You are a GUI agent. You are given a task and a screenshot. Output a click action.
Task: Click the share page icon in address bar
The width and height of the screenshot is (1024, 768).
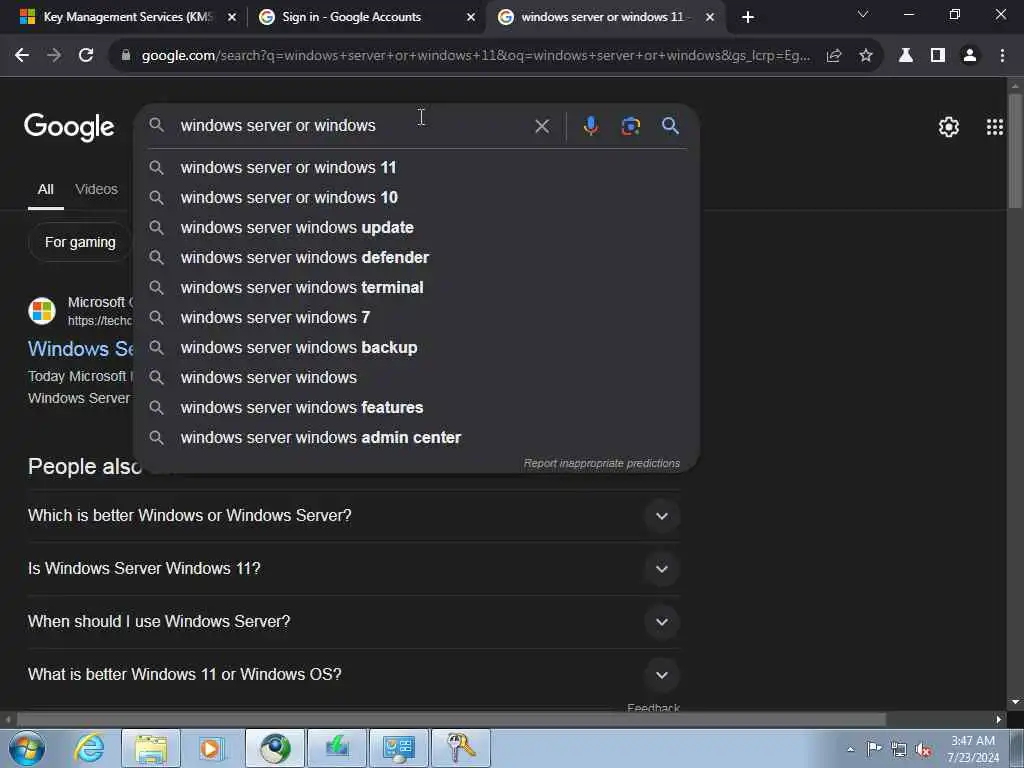coord(833,56)
